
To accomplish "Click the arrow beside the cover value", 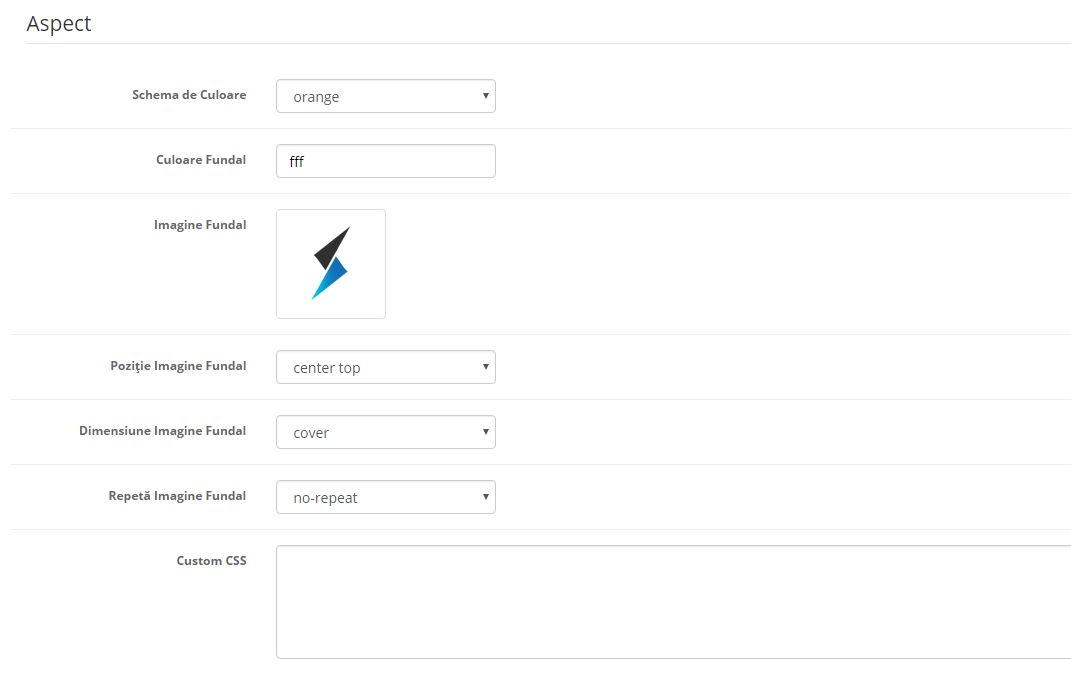I will pyautogui.click(x=485, y=433).
